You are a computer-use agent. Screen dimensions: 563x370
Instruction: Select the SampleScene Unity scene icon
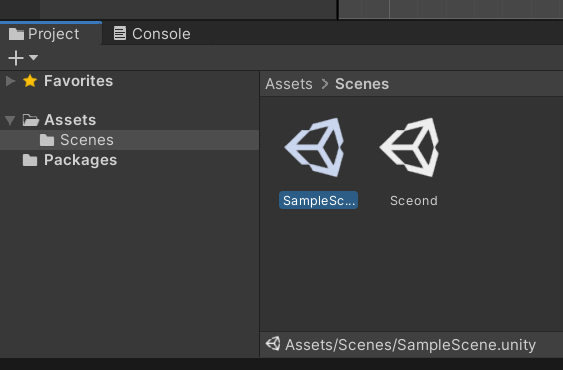(x=315, y=147)
